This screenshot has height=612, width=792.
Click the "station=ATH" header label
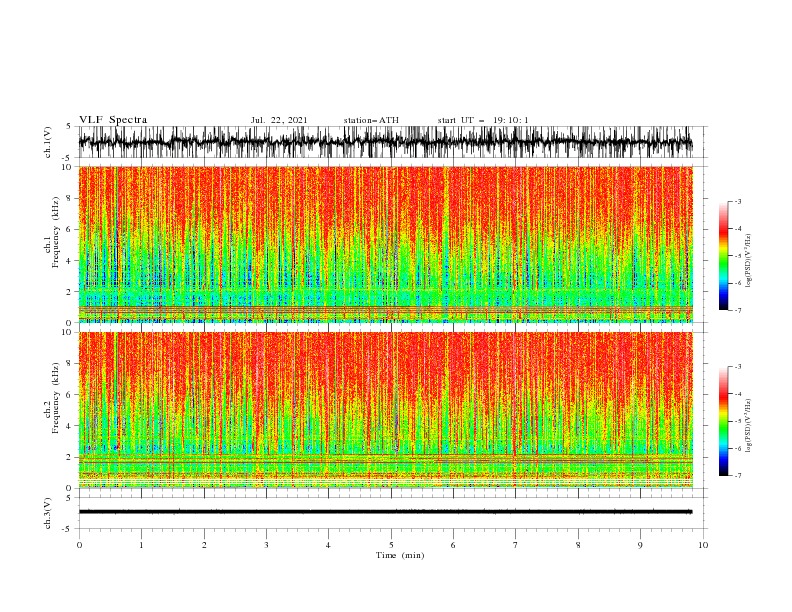pos(371,120)
